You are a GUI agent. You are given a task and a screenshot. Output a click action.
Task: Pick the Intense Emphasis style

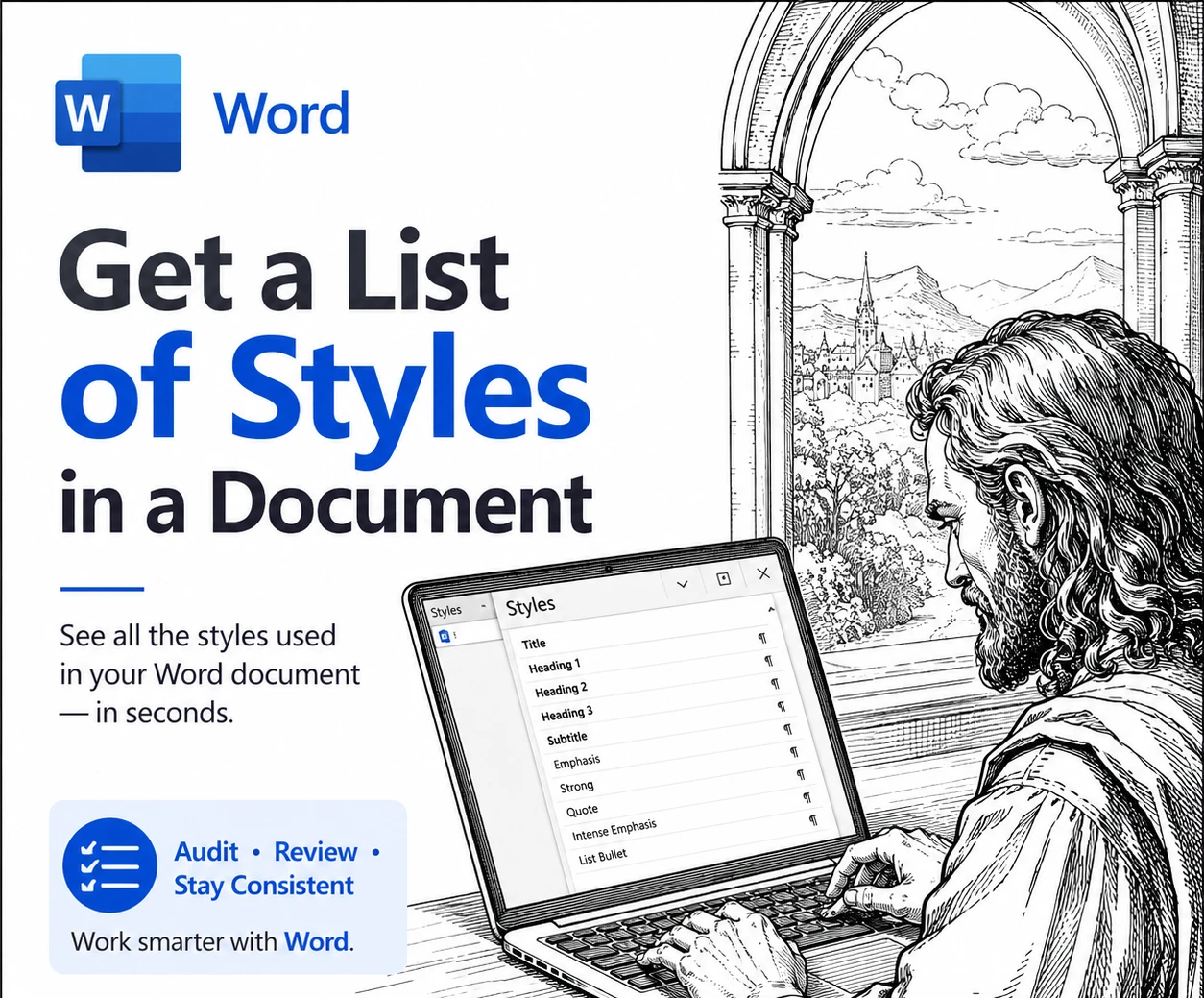(614, 829)
